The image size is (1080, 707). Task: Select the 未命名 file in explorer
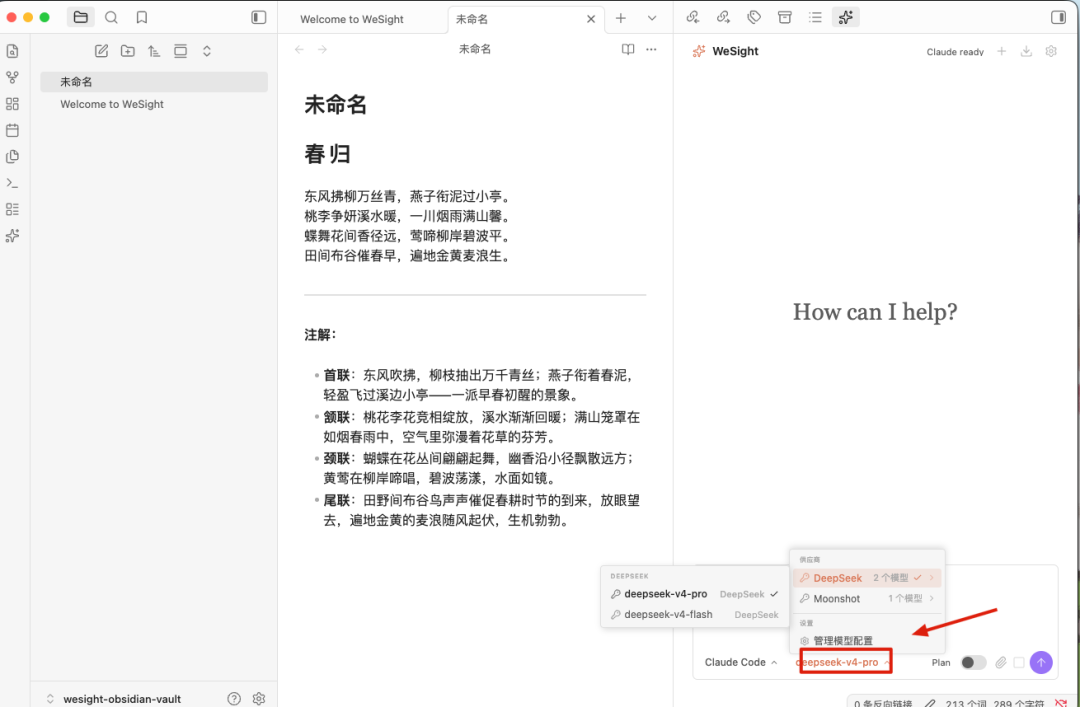click(154, 82)
